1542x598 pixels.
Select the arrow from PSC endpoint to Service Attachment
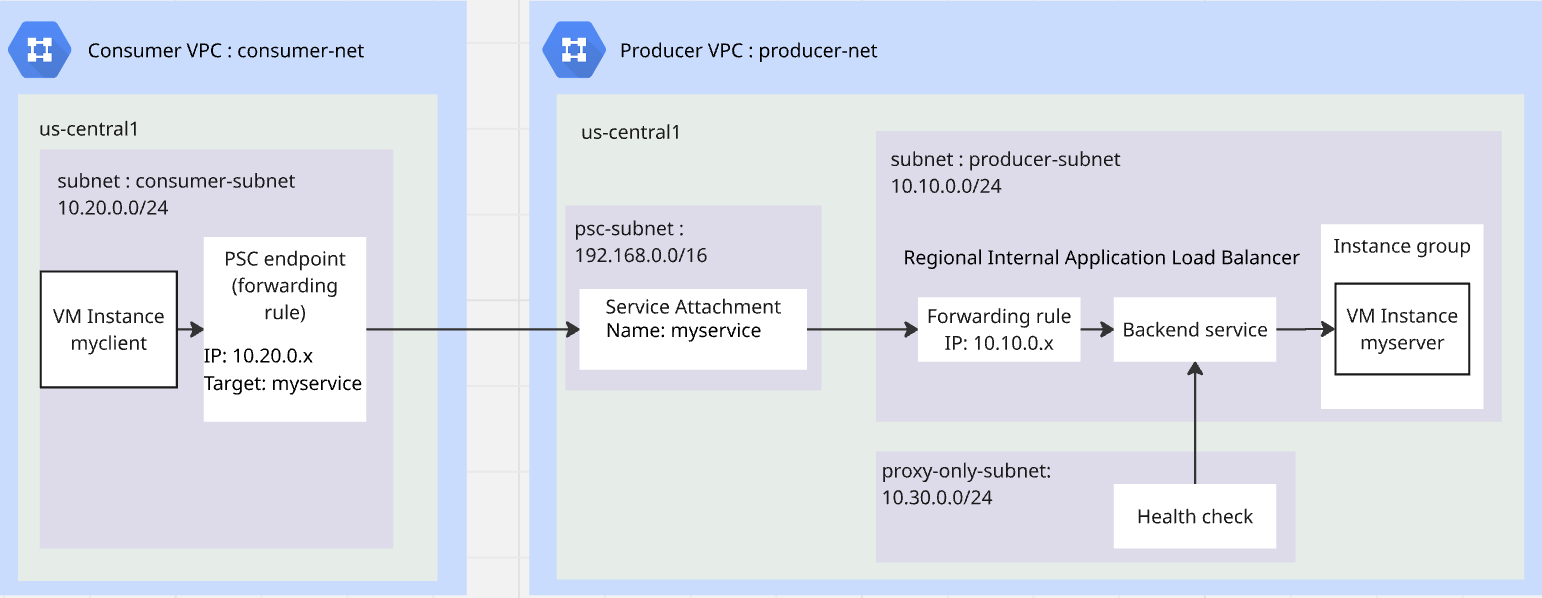click(472, 329)
